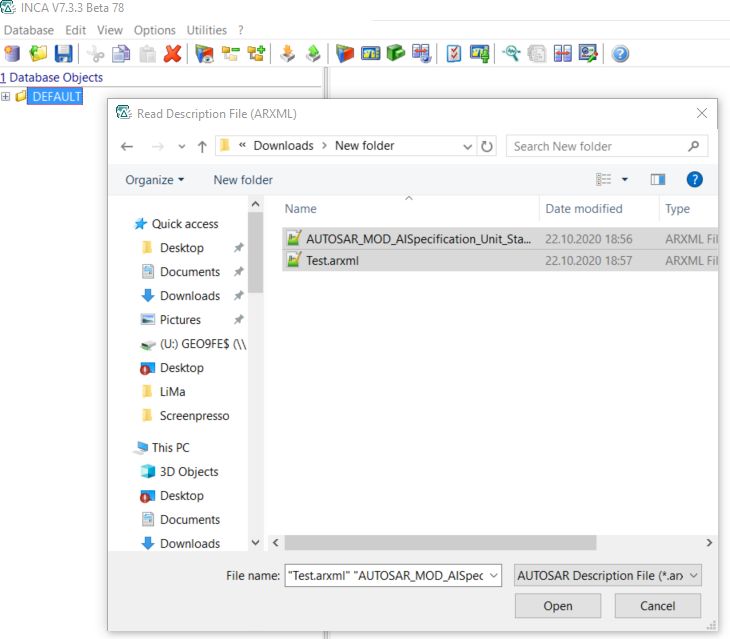Go back using the left arrow in dialog
This screenshot has width=730, height=639.
coord(127,147)
